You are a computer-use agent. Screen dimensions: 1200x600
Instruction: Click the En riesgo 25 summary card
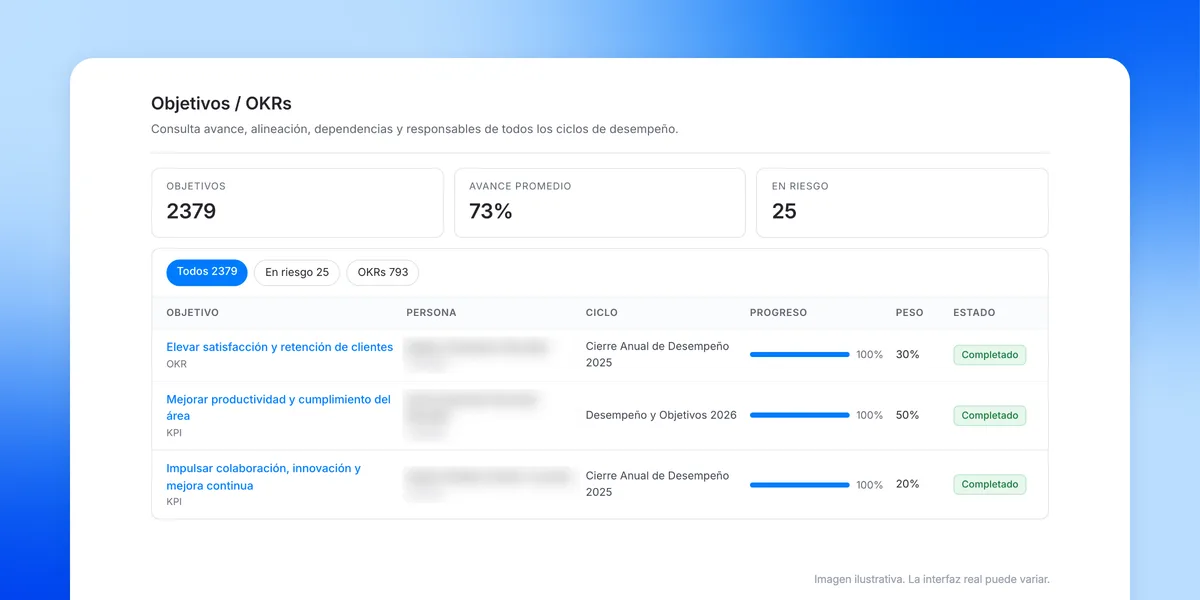[x=902, y=203]
